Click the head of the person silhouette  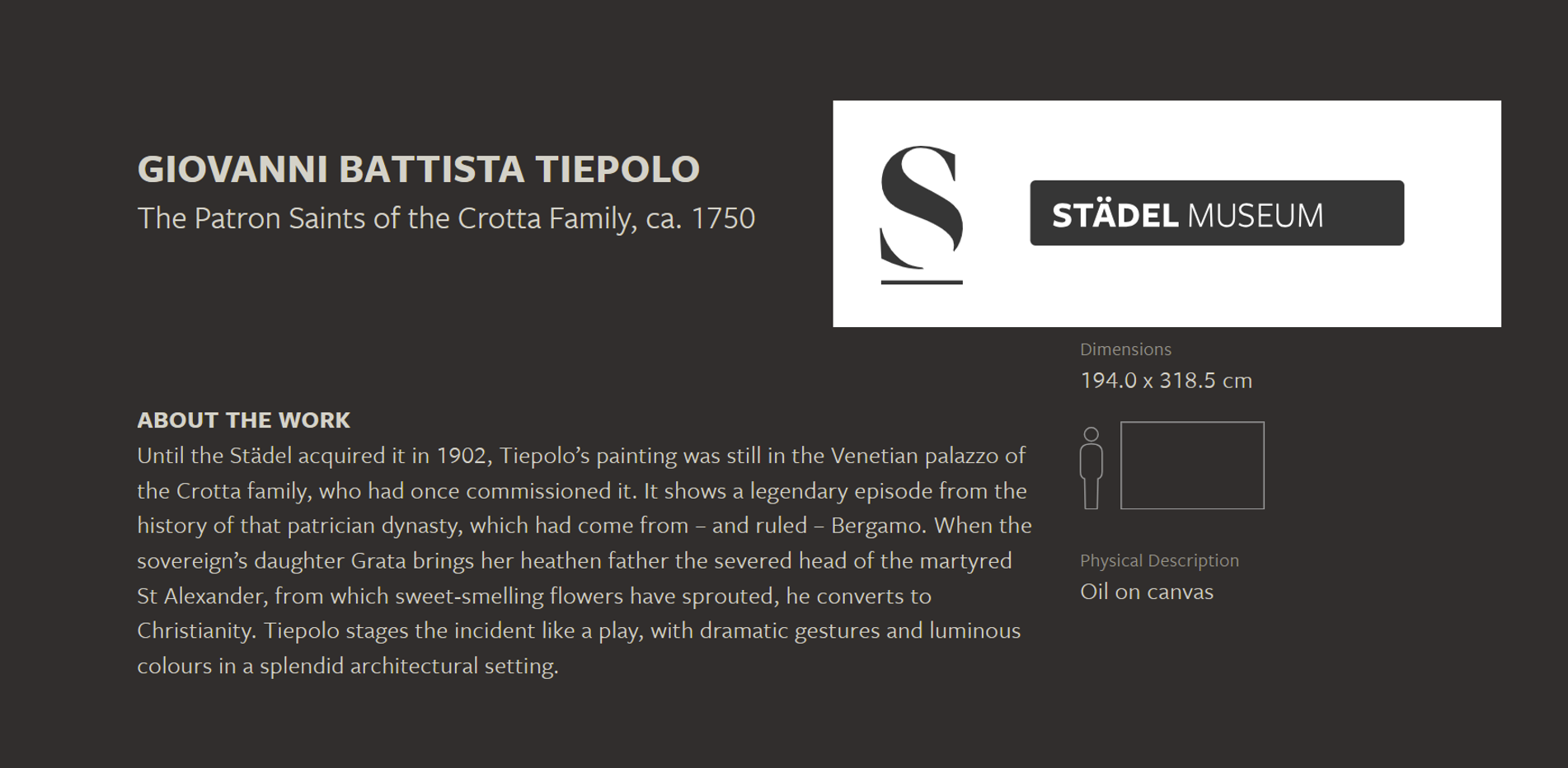(x=1091, y=434)
